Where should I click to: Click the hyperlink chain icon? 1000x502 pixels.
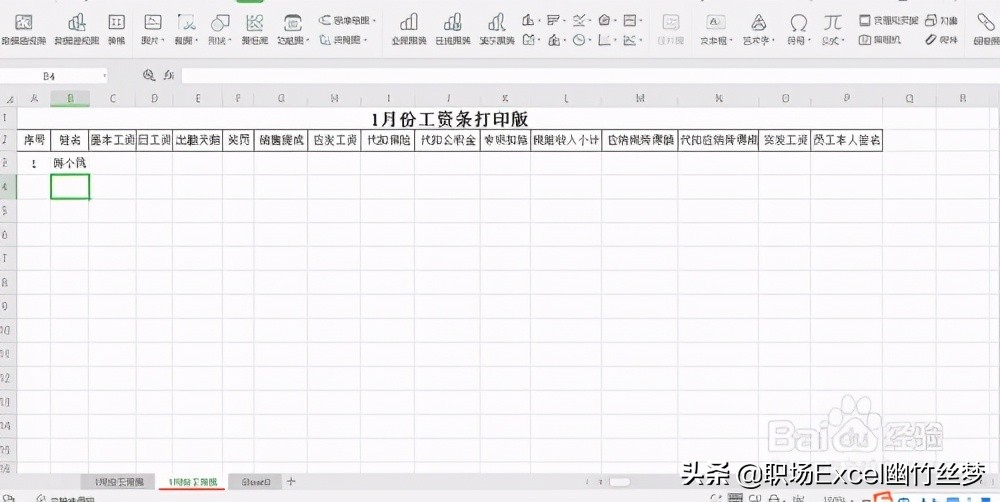[981, 27]
